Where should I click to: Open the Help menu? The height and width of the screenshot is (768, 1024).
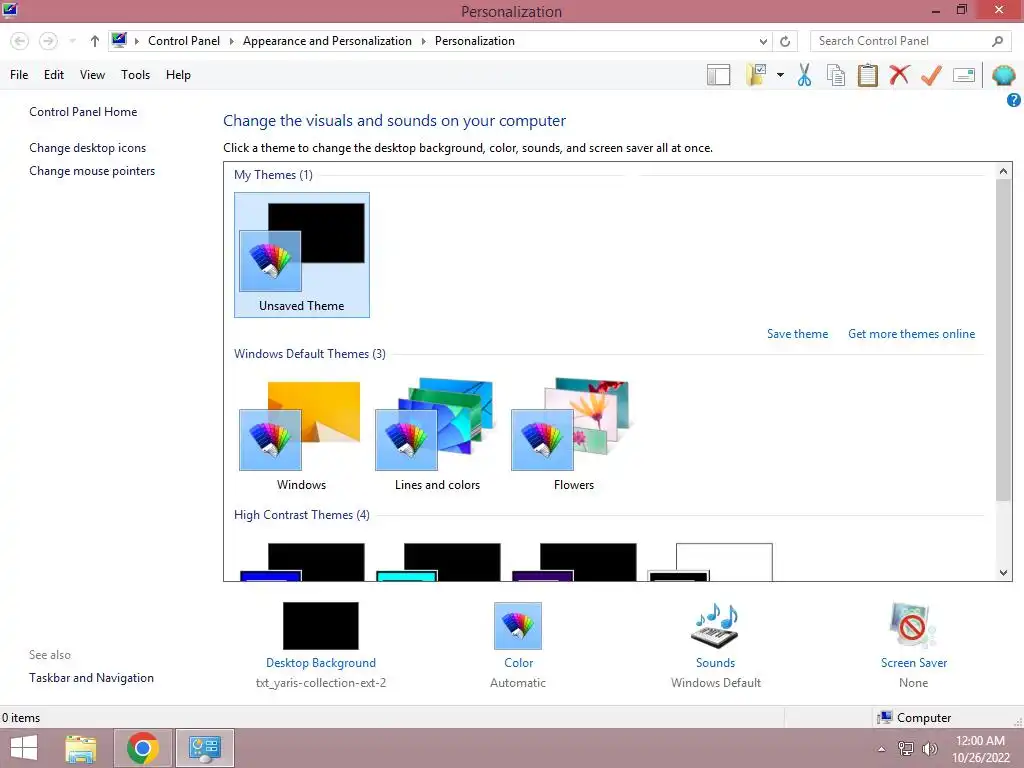(x=178, y=74)
